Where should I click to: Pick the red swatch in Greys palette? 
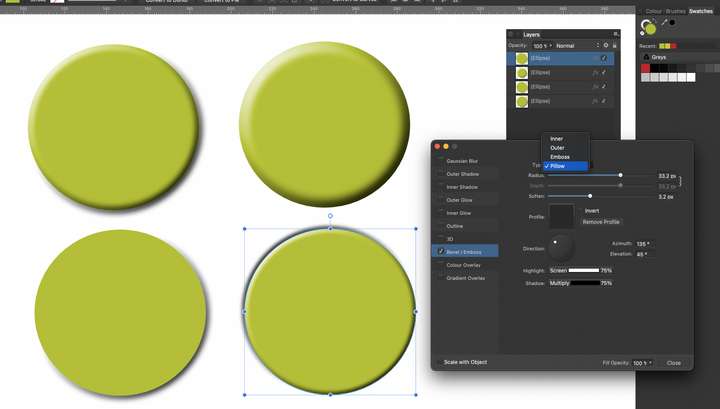pos(645,68)
